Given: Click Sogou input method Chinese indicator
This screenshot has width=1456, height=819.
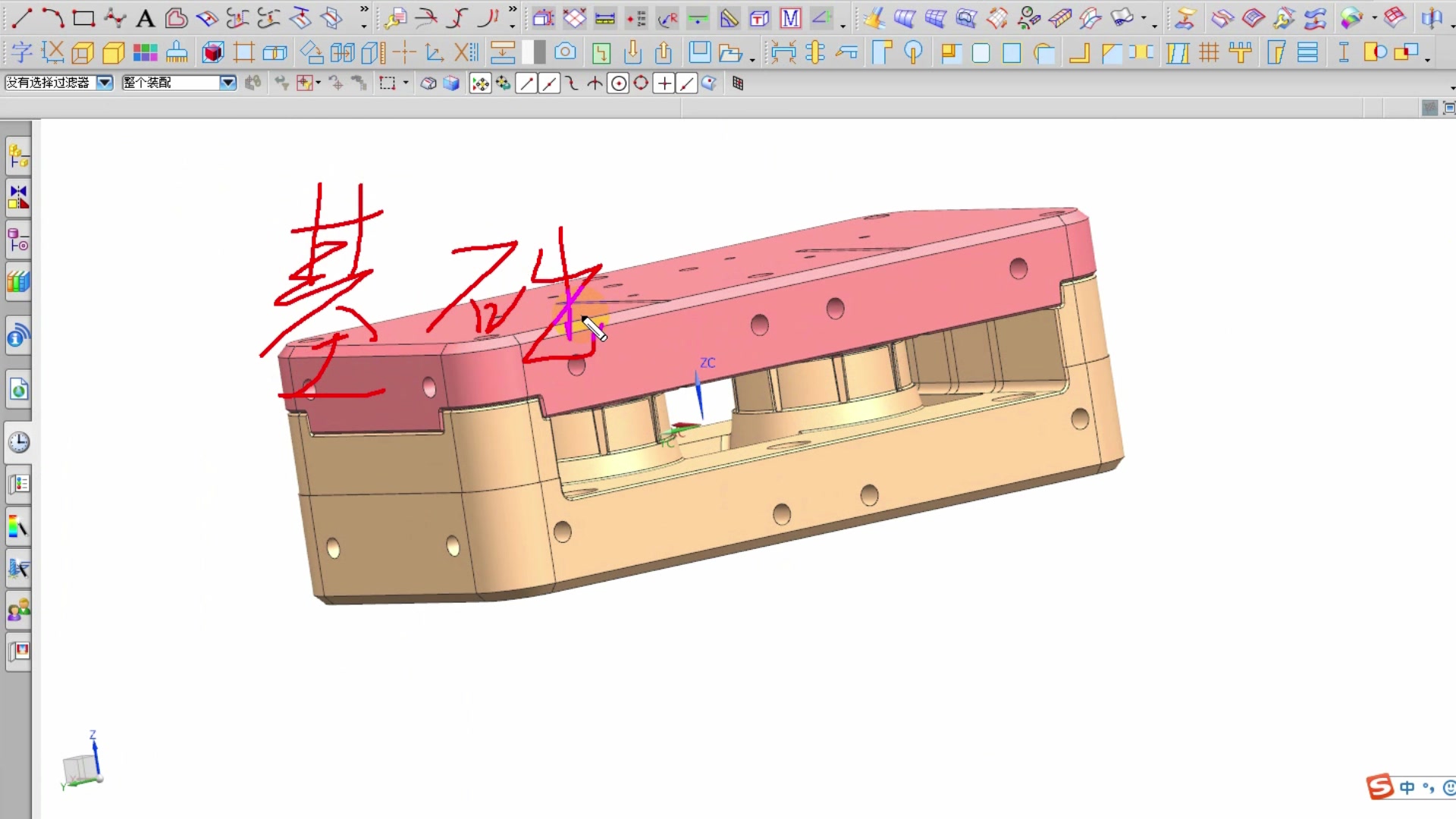Looking at the screenshot, I should (x=1407, y=787).
